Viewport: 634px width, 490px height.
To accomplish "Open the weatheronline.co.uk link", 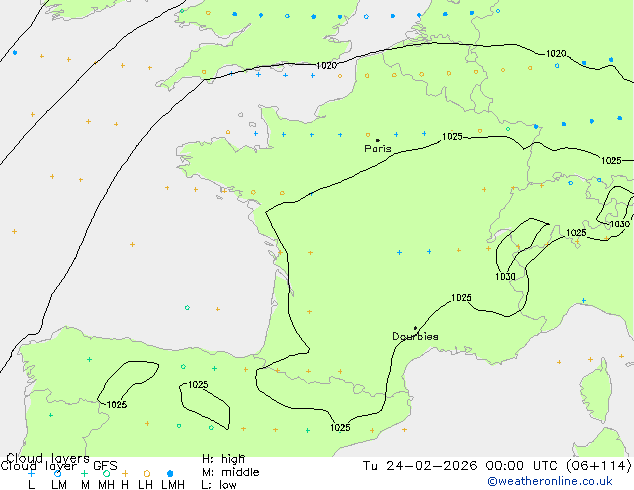I will coord(549,481).
